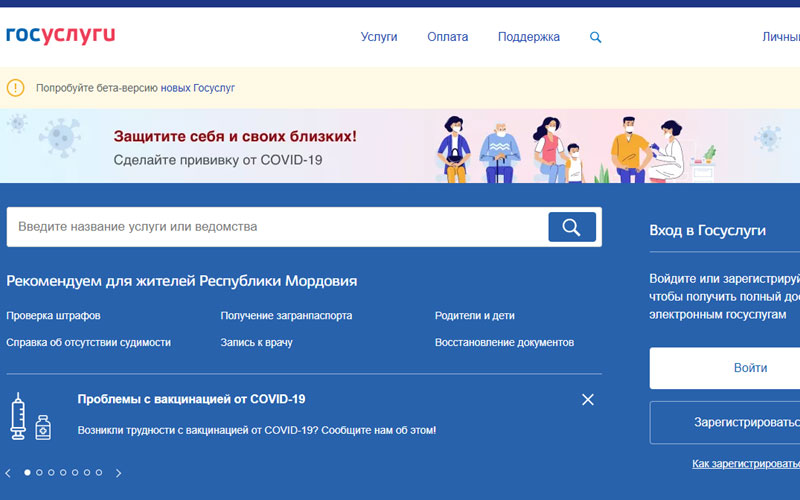800x500 pixels.
Task: Select the sixth carousel dot
Action: point(87,472)
